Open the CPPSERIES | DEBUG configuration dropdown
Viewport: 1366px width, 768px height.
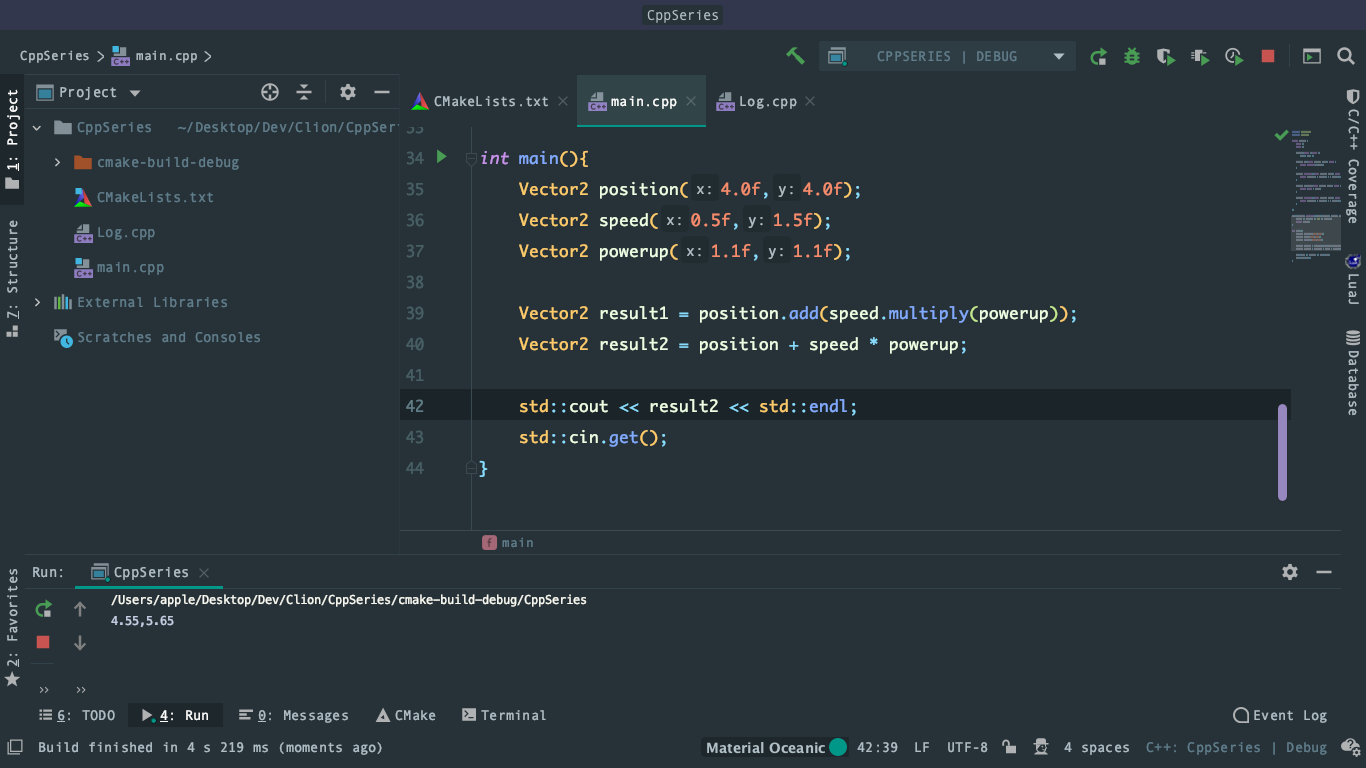pyautogui.click(x=947, y=56)
